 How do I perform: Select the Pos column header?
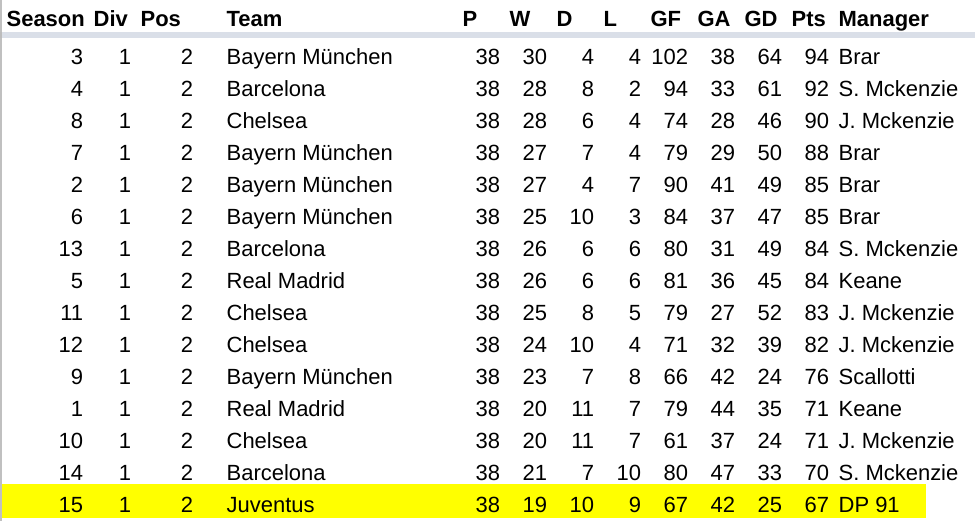click(160, 19)
